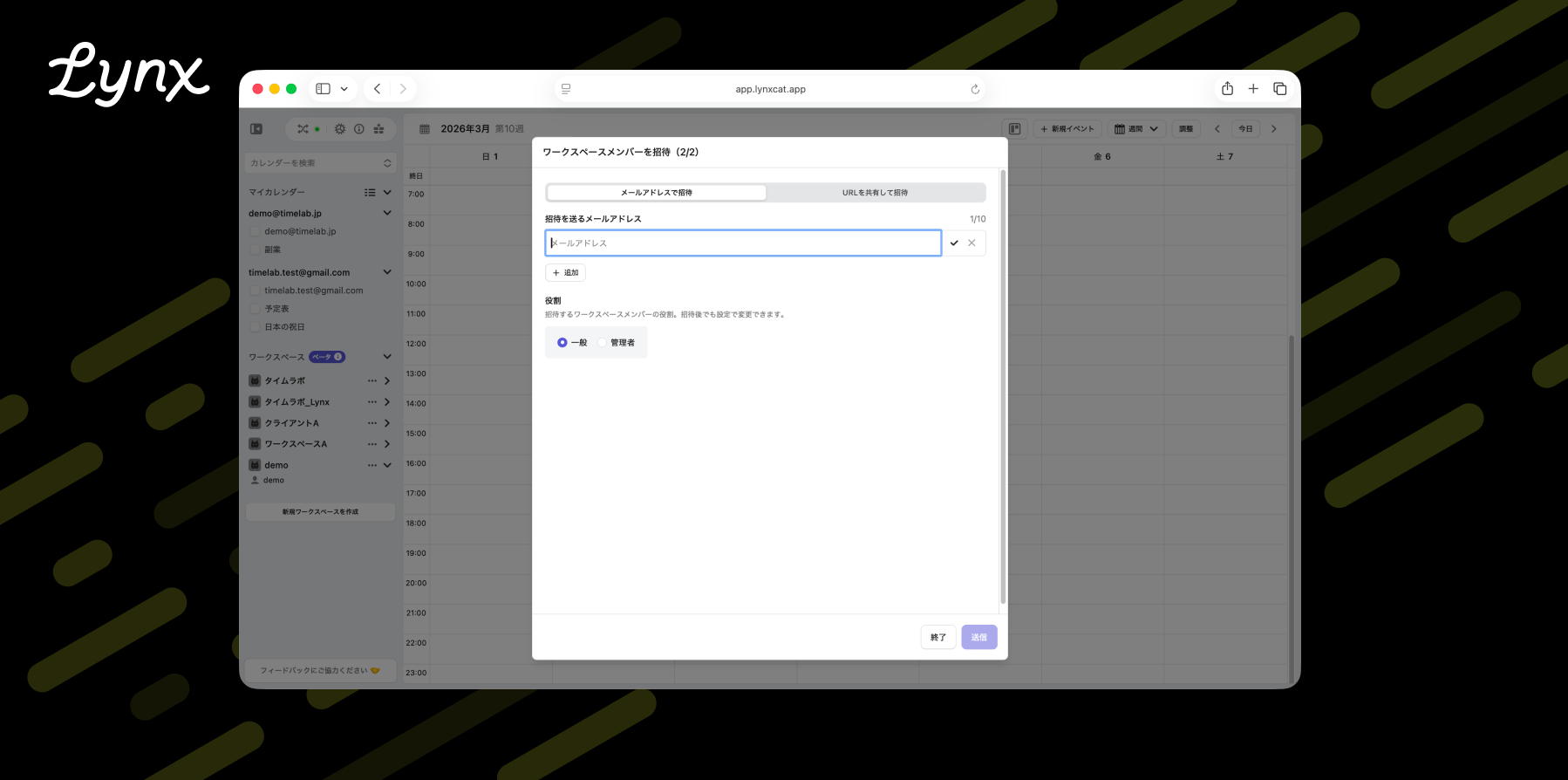Toggle the 予定表 calendar checkbox
1568x780 pixels.
[255, 309]
